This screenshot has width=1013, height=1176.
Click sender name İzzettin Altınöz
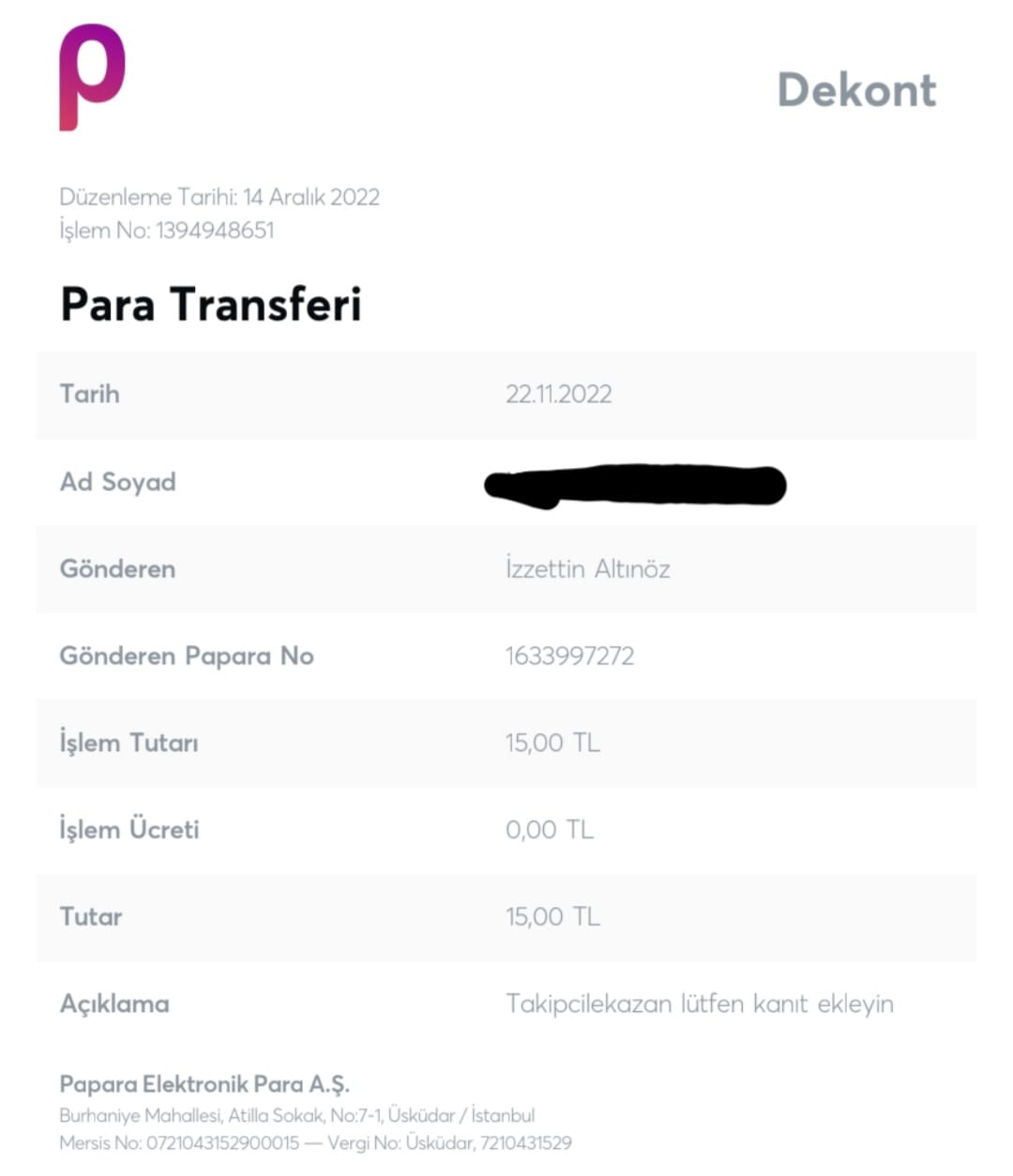(587, 569)
